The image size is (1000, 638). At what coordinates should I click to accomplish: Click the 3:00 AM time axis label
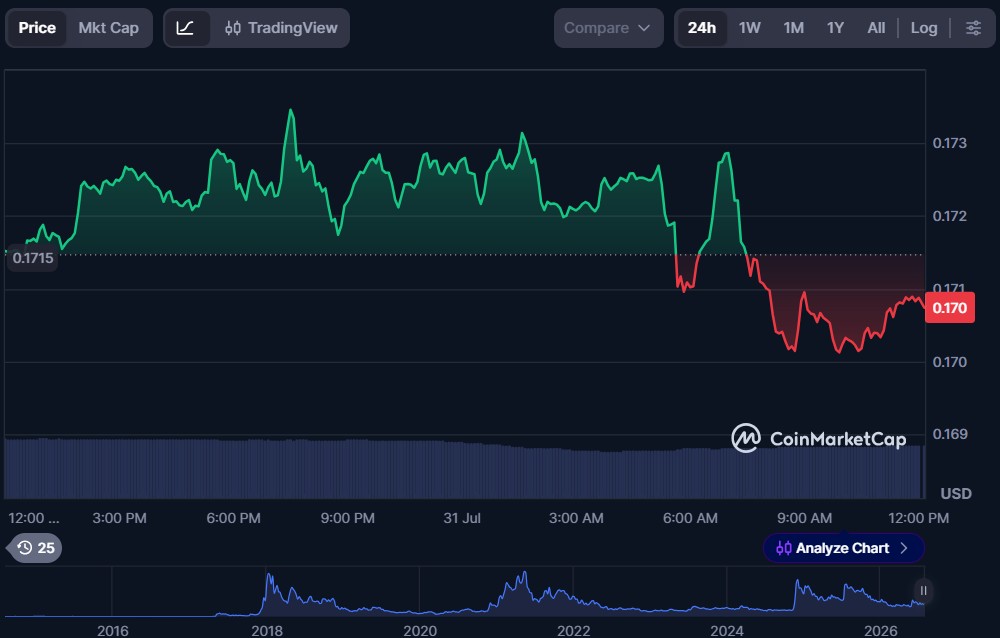(x=576, y=518)
